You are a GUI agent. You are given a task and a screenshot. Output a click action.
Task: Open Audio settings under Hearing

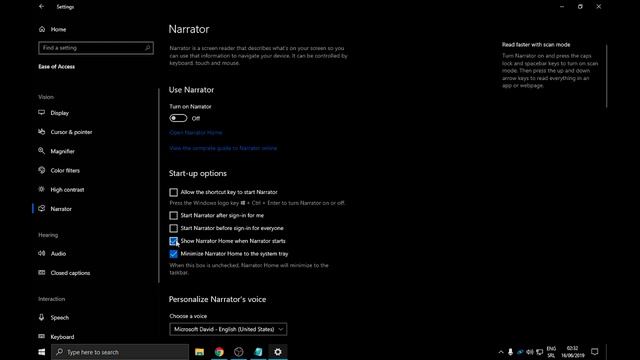point(58,254)
